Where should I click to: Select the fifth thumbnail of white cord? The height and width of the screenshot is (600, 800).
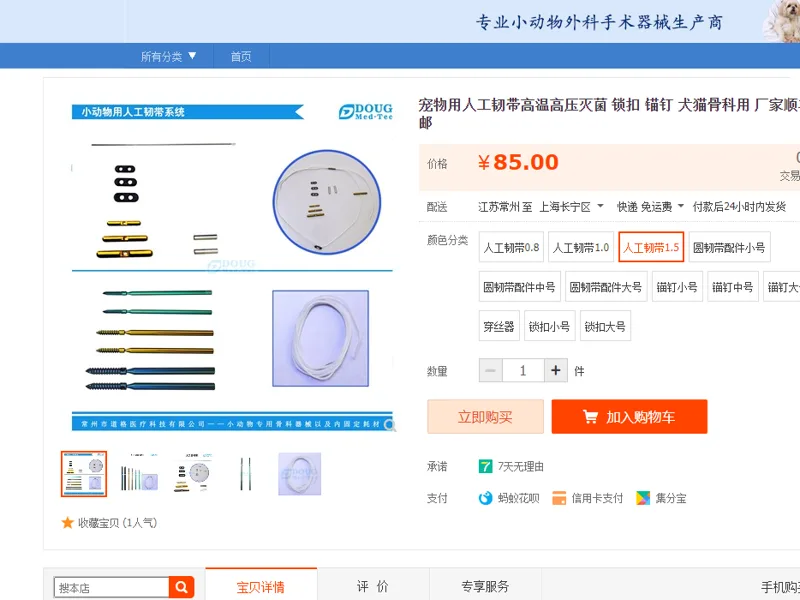tap(299, 474)
